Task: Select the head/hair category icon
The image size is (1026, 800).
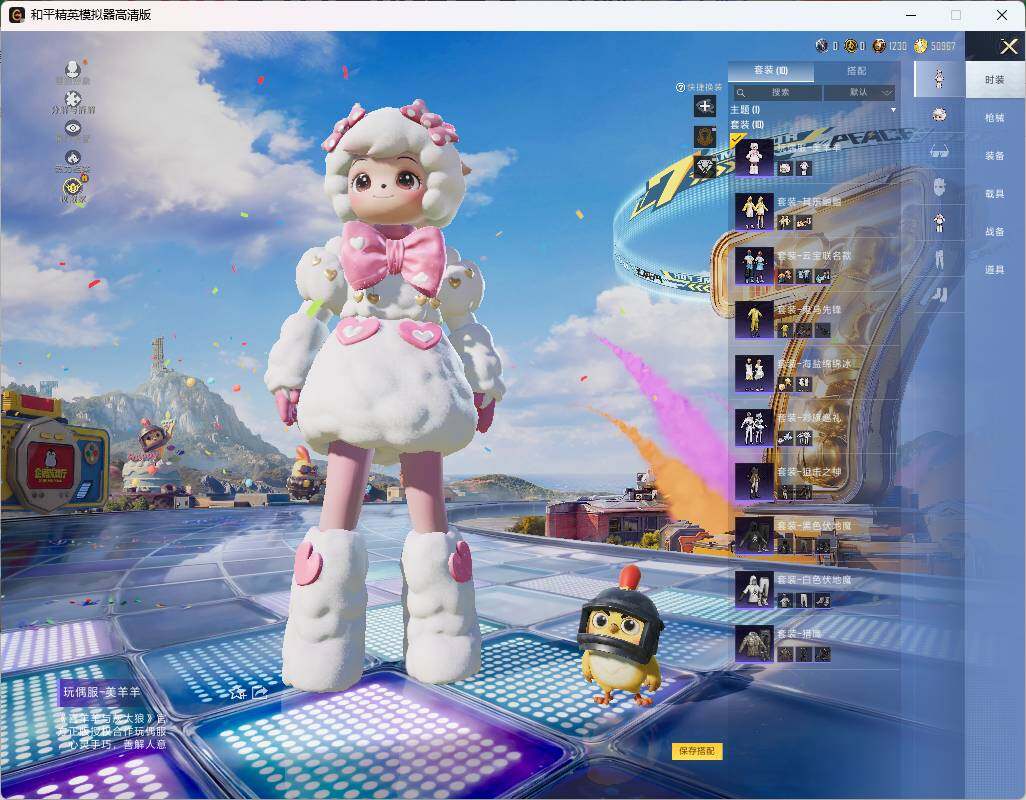Action: coord(939,115)
